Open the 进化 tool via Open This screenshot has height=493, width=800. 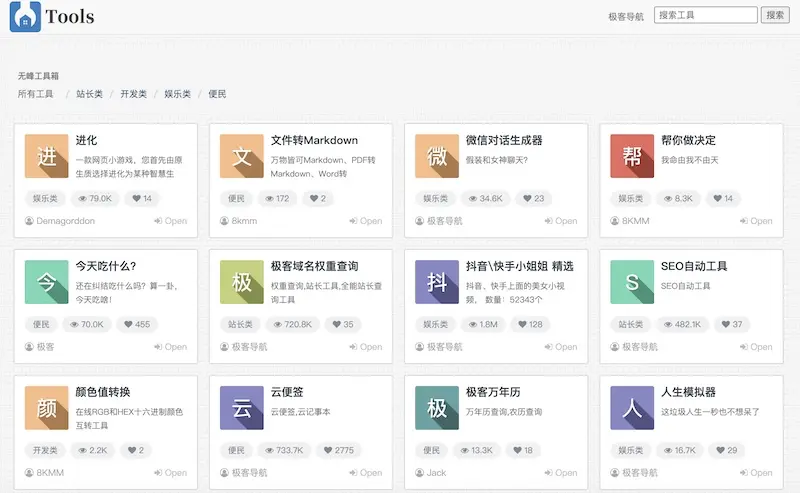click(170, 221)
